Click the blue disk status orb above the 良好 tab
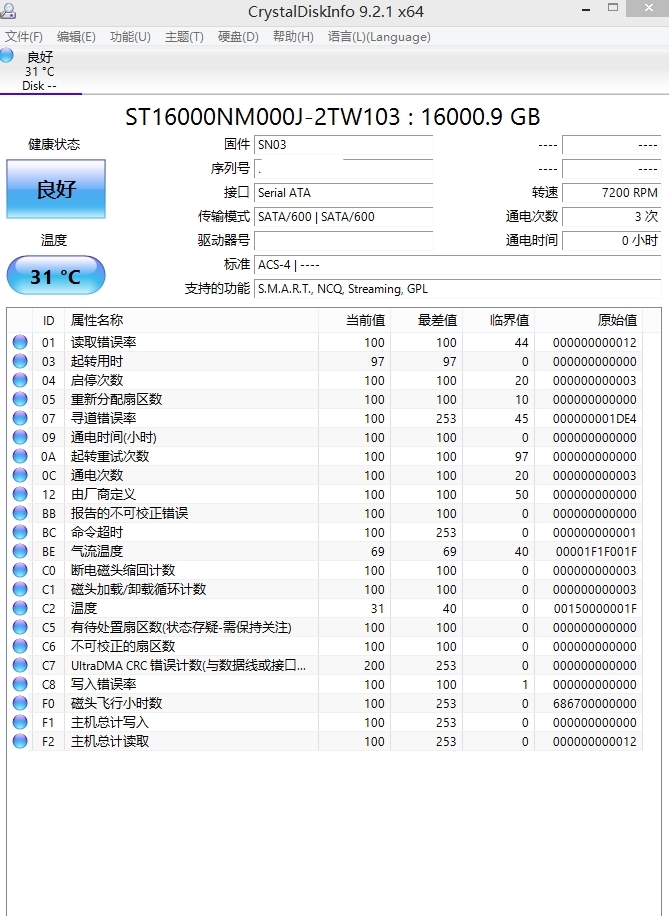Screen dimensions: 669x916 7,55
